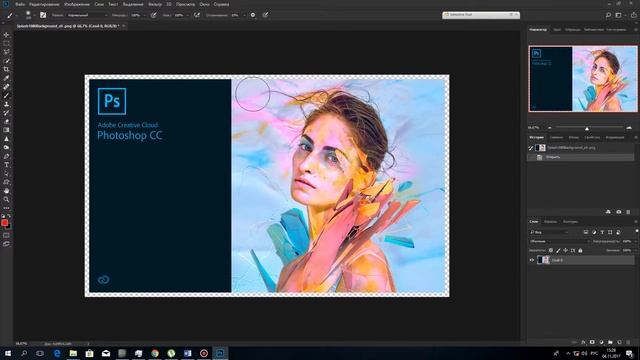
Task: Select the Hand tool
Action: tap(6, 191)
